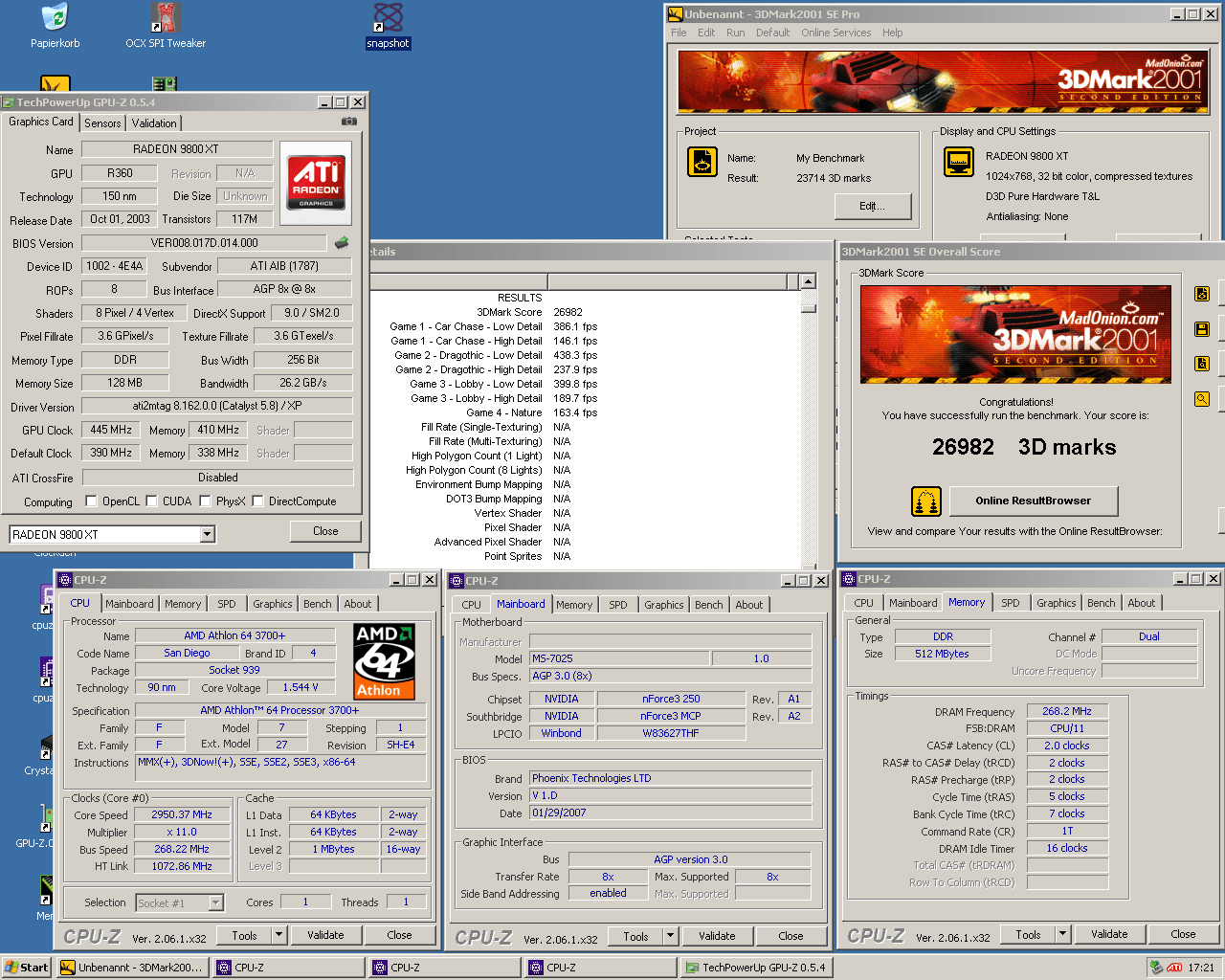This screenshot has width=1225, height=980.
Task: Click the GPU Clock value 445 MHz
Action: coord(111,430)
